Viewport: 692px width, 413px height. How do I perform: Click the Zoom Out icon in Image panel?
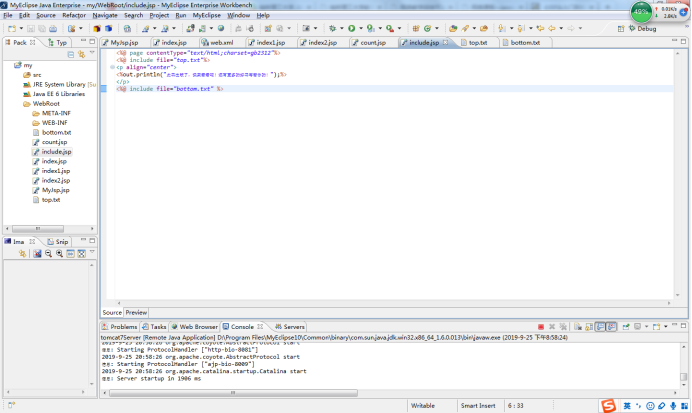click(x=48, y=254)
